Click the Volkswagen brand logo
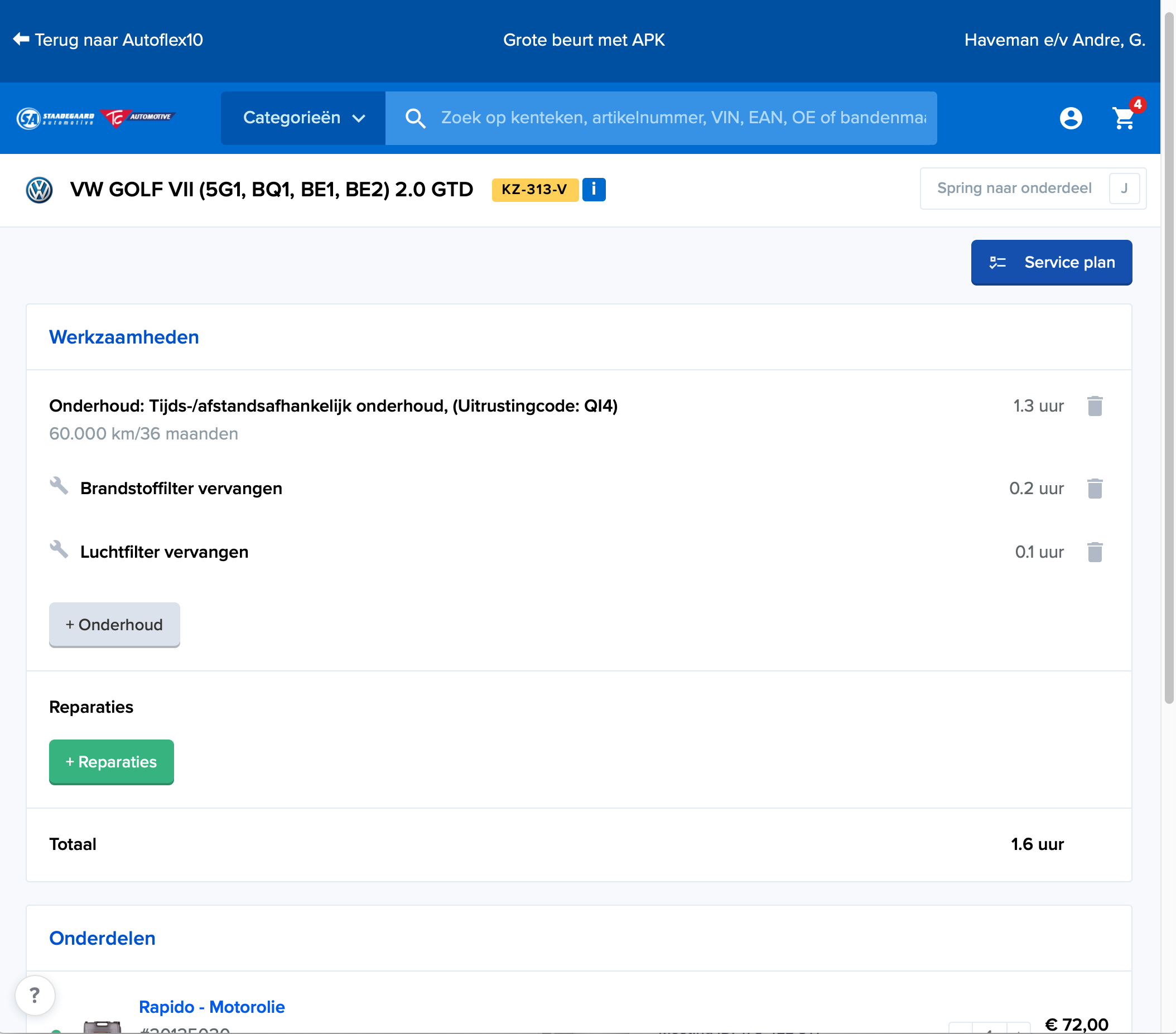The height and width of the screenshot is (1034, 1176). (39, 190)
